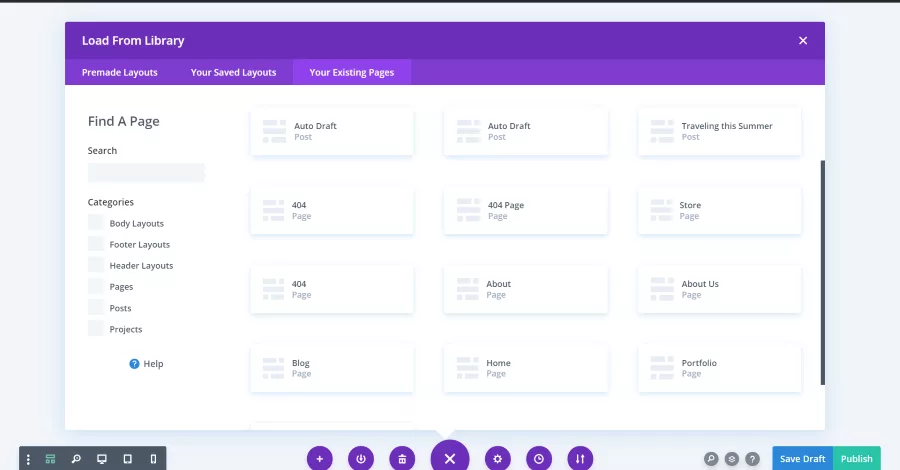This screenshot has width=900, height=470.
Task: Select phone view icon
Action: pos(153,459)
